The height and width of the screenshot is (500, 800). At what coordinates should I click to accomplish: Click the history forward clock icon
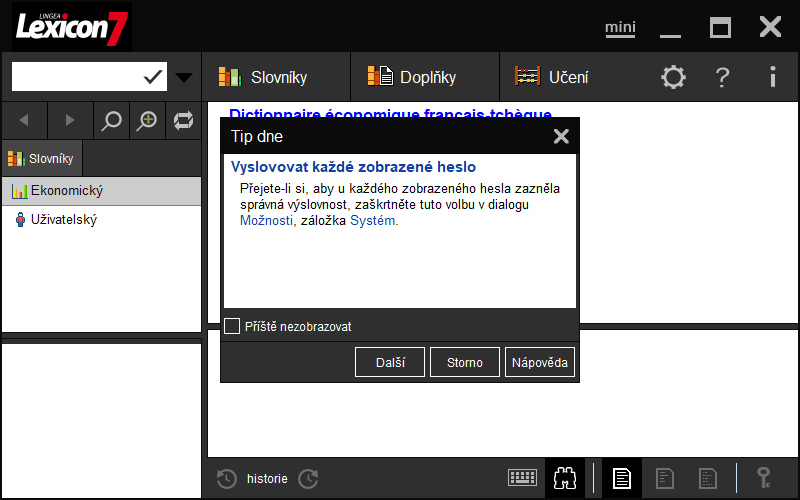[x=308, y=479]
